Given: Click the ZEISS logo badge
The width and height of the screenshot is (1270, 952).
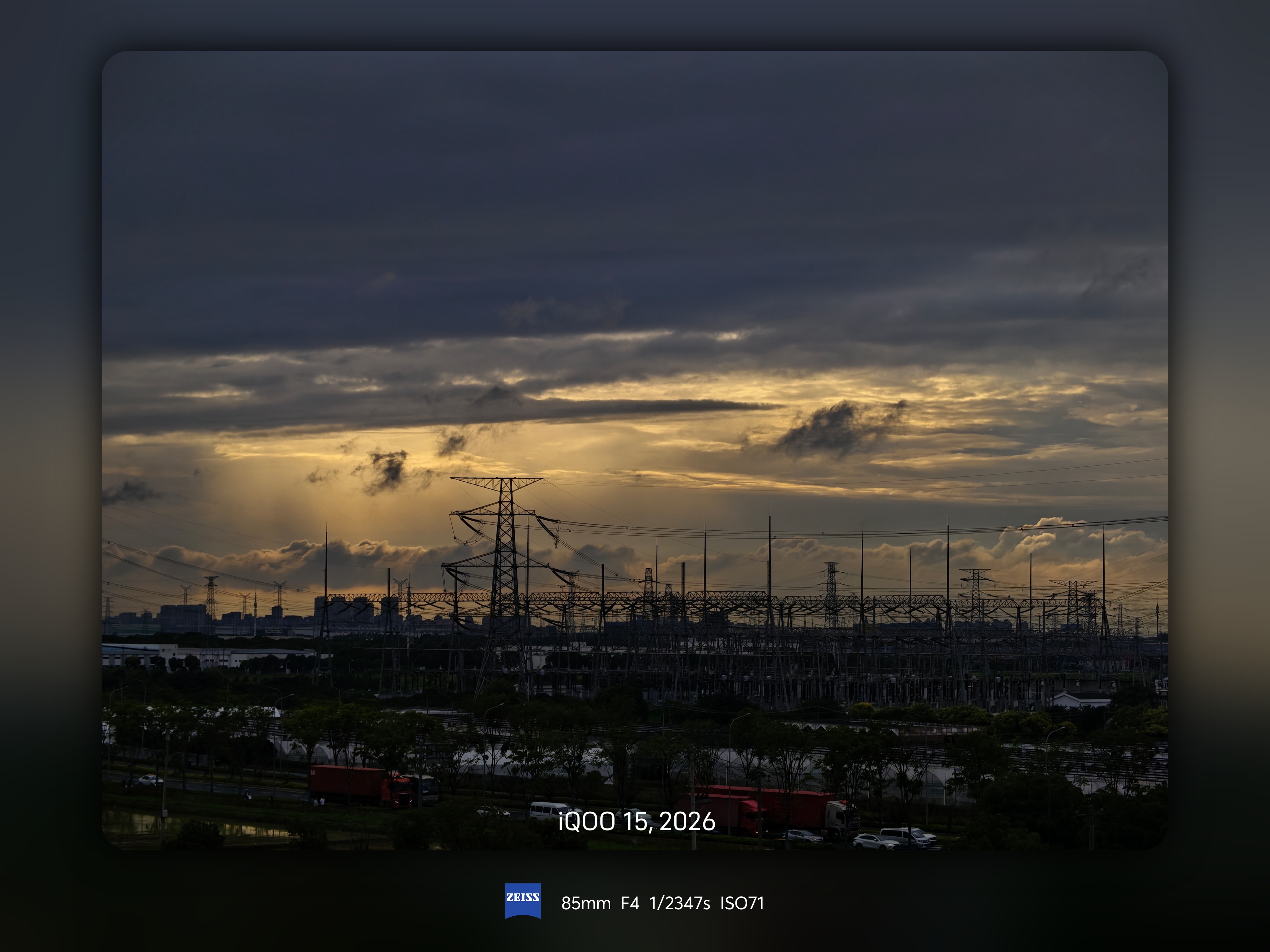Looking at the screenshot, I should point(522,901).
